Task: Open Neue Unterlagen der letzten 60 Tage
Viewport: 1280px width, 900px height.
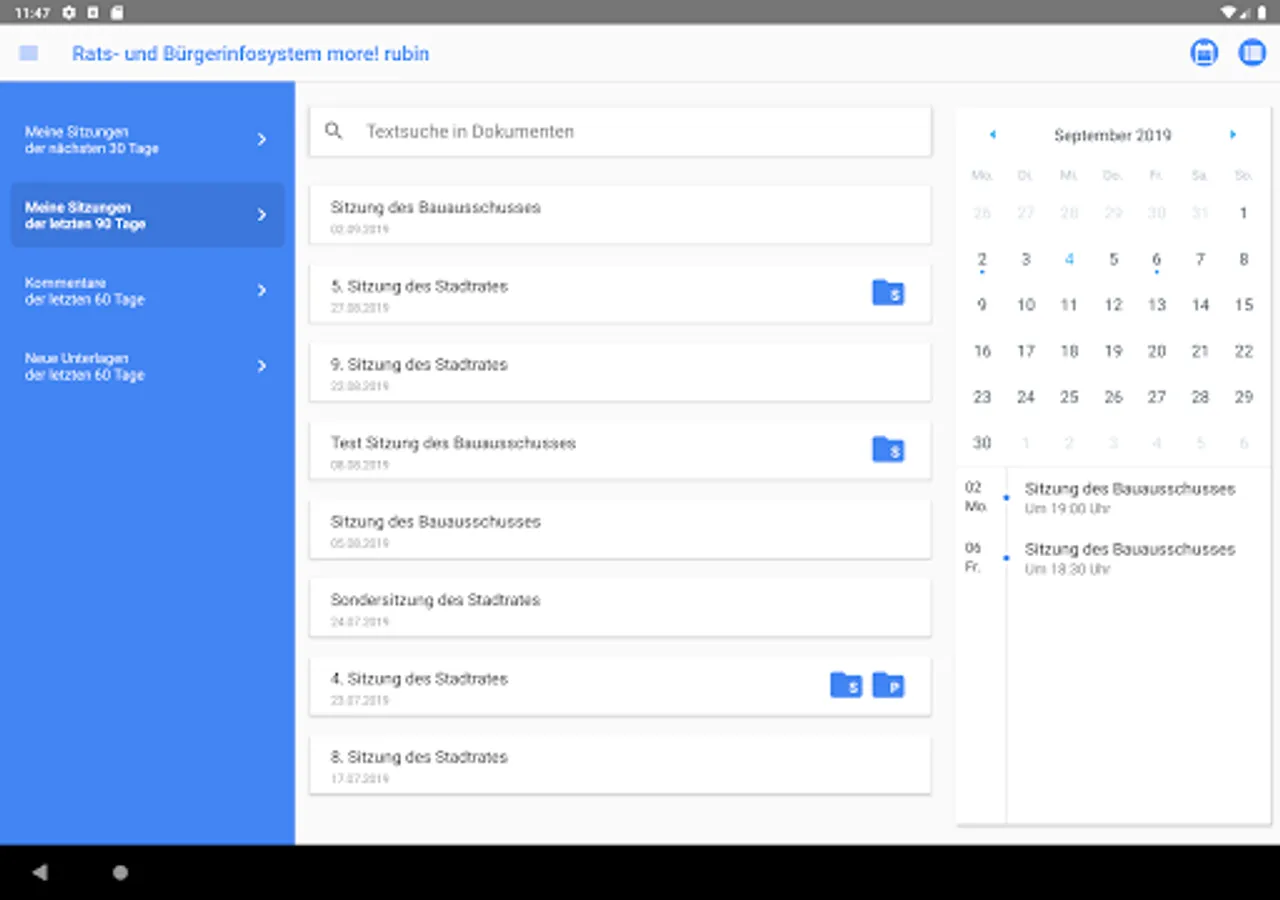Action: tap(148, 366)
